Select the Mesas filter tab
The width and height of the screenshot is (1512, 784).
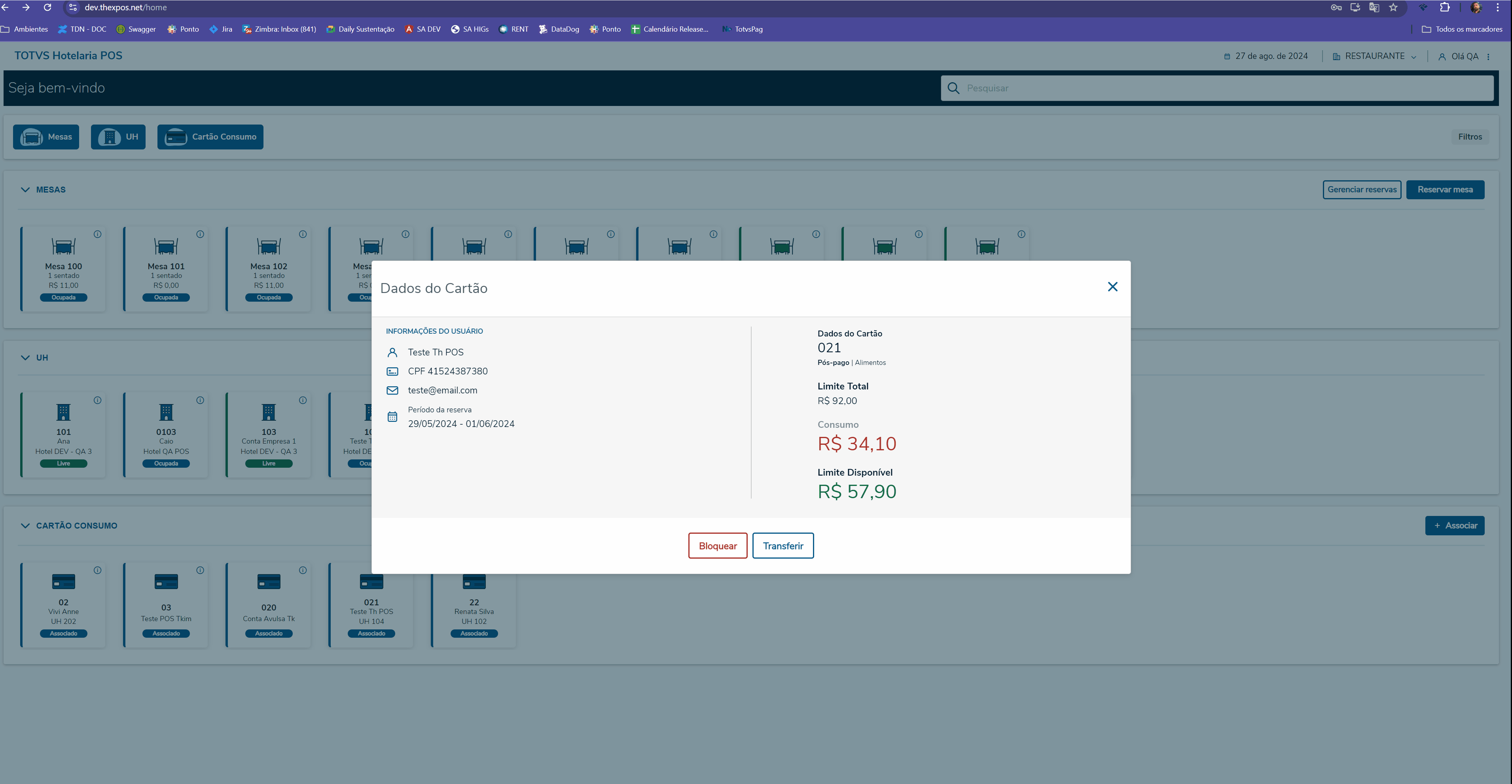46,137
